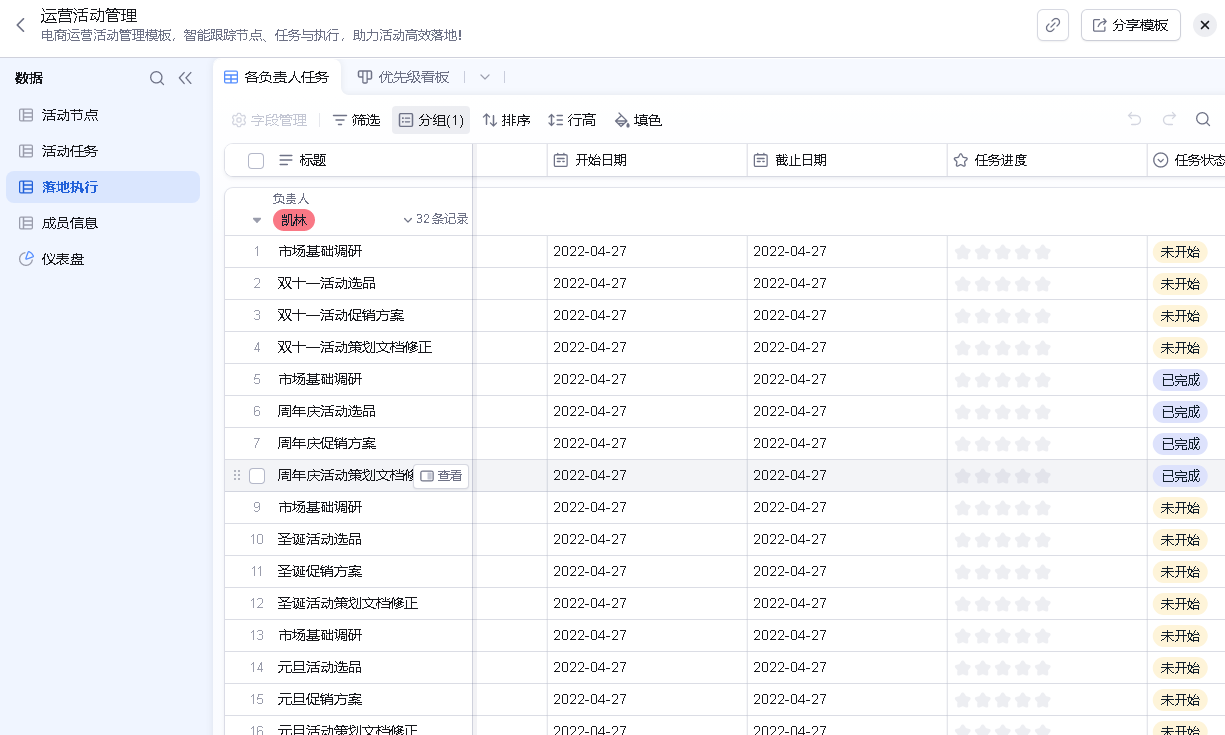Viewport: 1225px width, 735px height.
Task: Click the back arrow beside 运营活动管理
Action: pos(20,25)
